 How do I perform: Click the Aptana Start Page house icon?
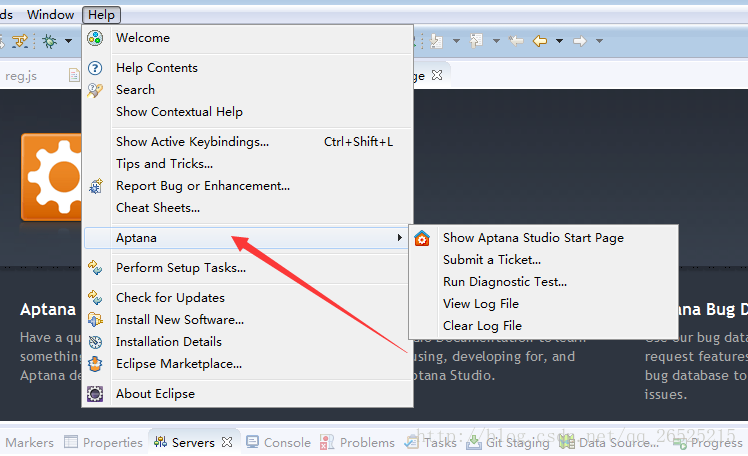[x=422, y=238]
